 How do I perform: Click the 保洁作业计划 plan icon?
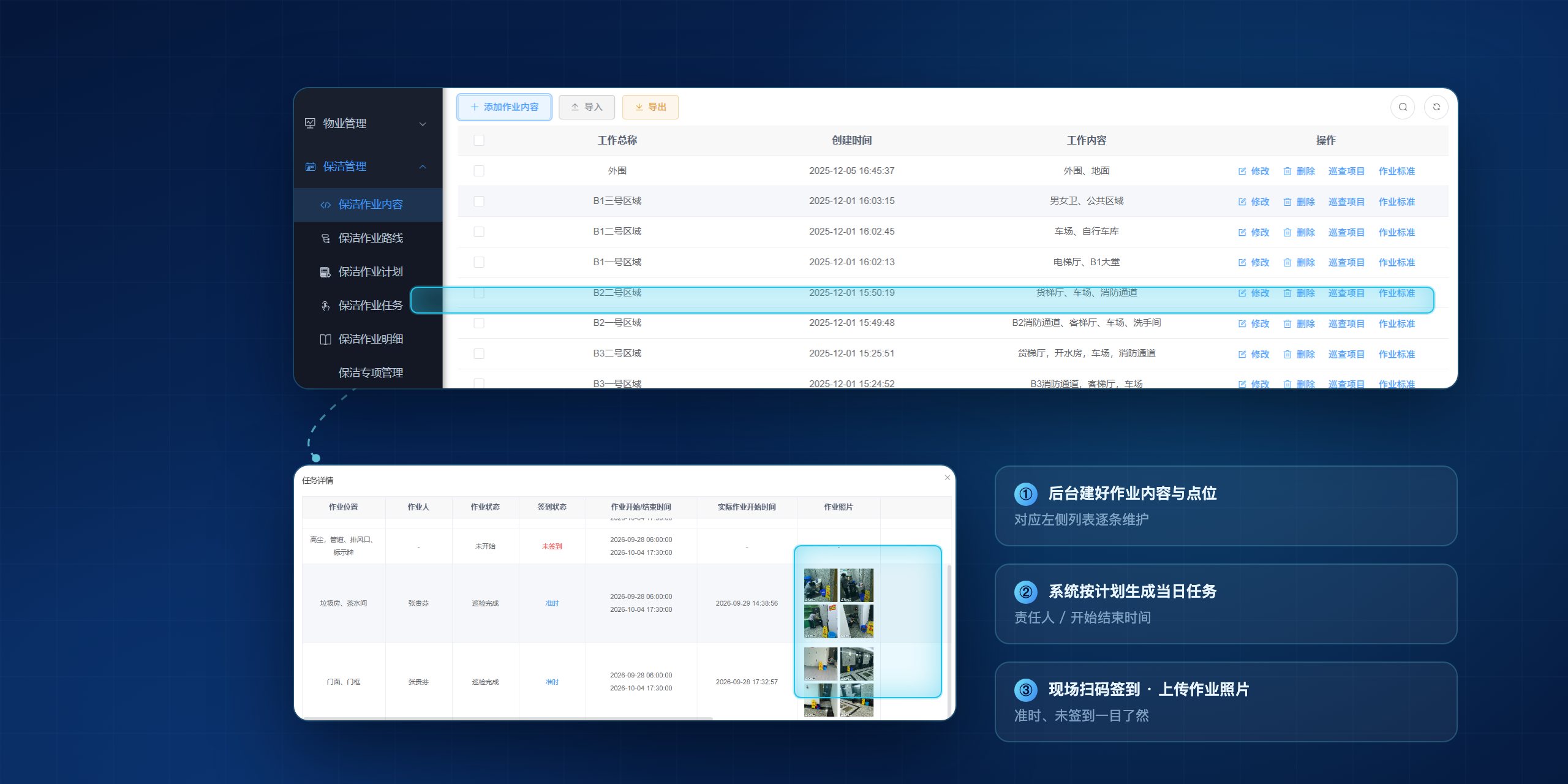(325, 272)
